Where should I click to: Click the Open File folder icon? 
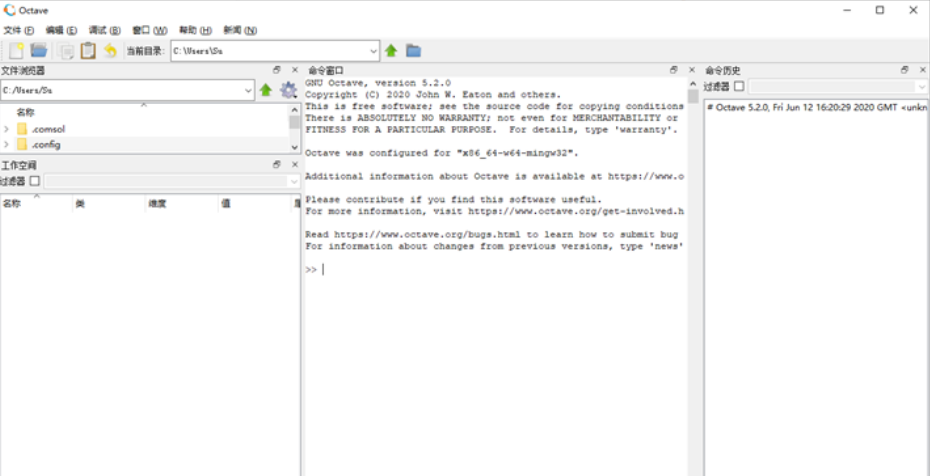[x=39, y=51]
